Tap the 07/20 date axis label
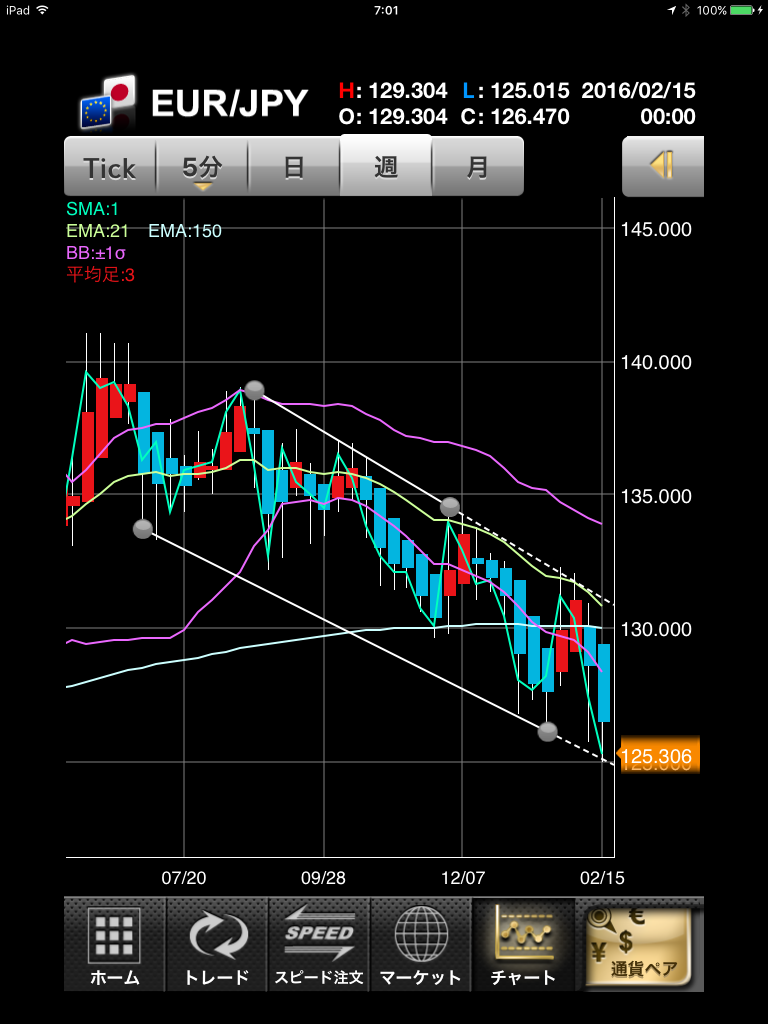The width and height of the screenshot is (768, 1024). tap(184, 878)
